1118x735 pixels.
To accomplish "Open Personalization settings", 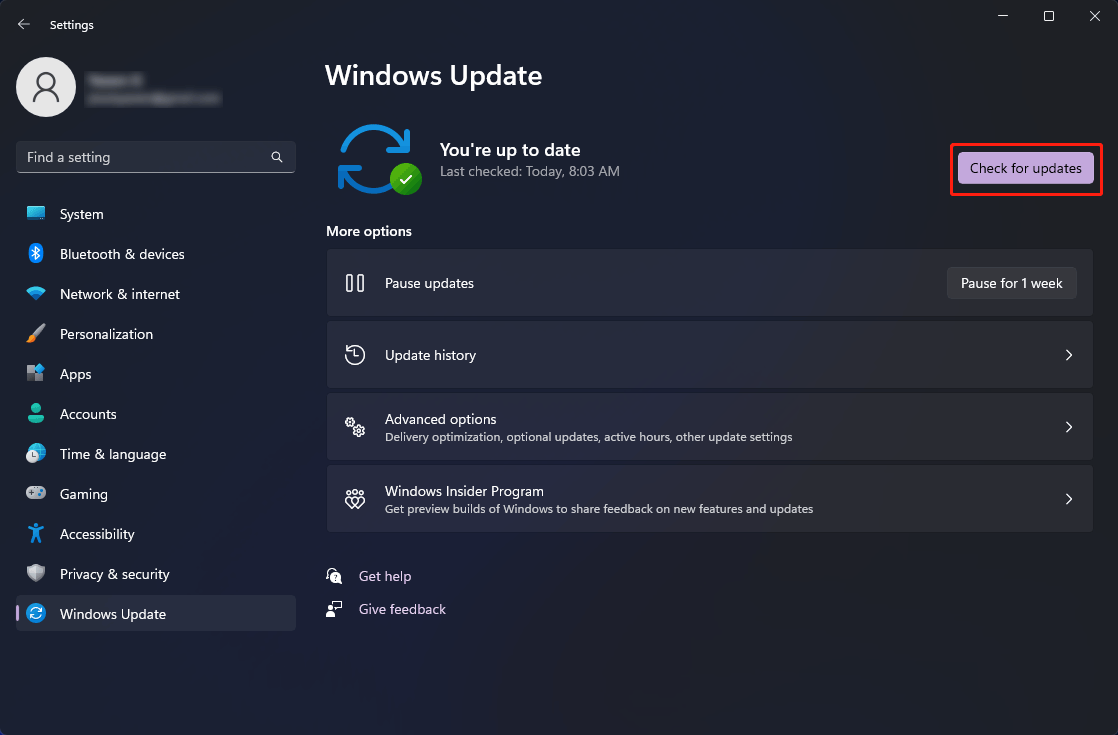I will [x=155, y=334].
